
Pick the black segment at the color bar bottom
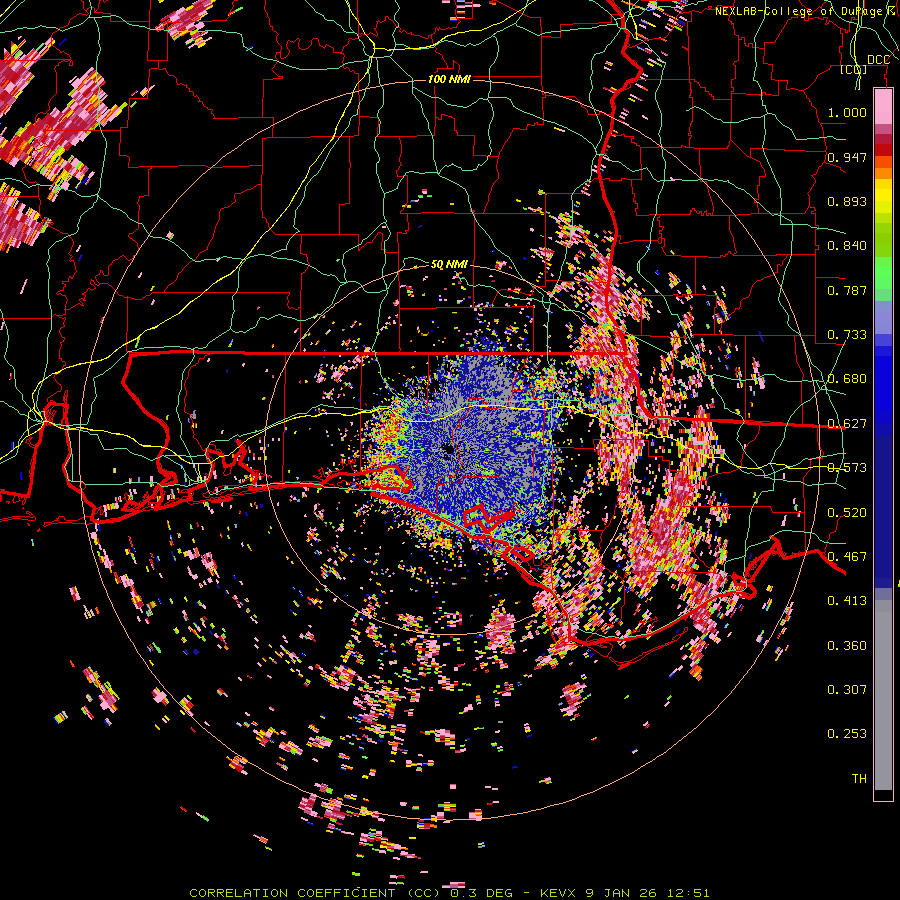[x=883, y=795]
